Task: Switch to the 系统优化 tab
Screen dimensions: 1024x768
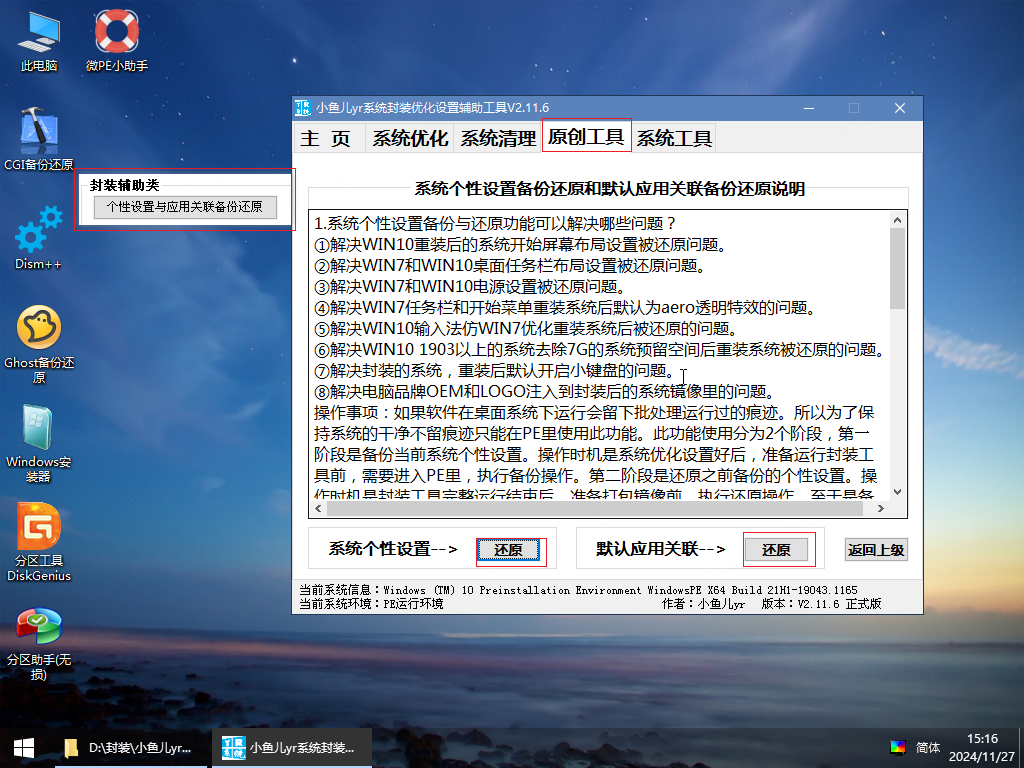Action: point(410,138)
